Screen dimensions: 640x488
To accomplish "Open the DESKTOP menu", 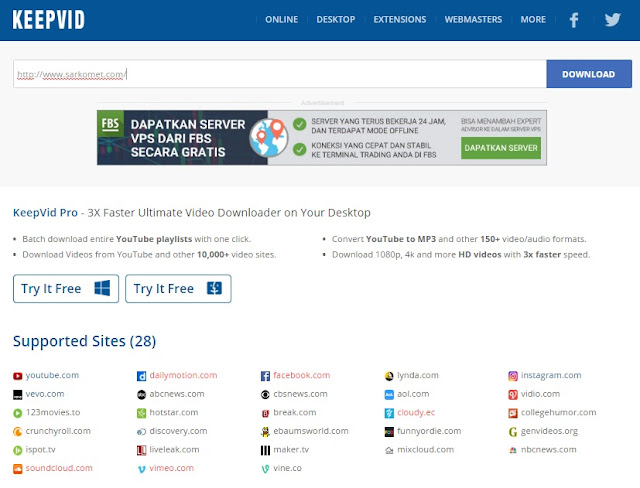I will pyautogui.click(x=336, y=20).
